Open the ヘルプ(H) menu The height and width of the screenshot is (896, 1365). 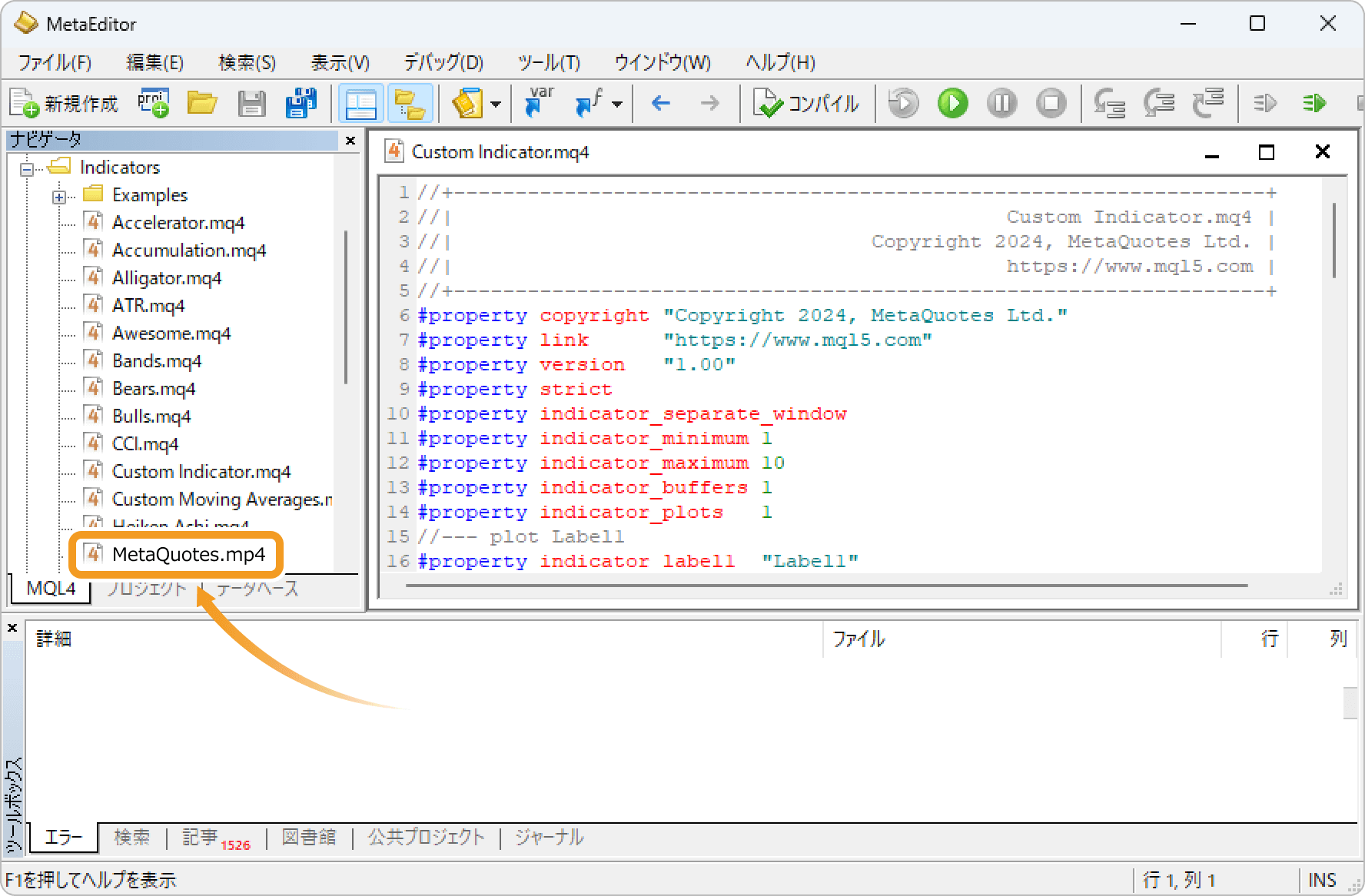click(x=780, y=62)
